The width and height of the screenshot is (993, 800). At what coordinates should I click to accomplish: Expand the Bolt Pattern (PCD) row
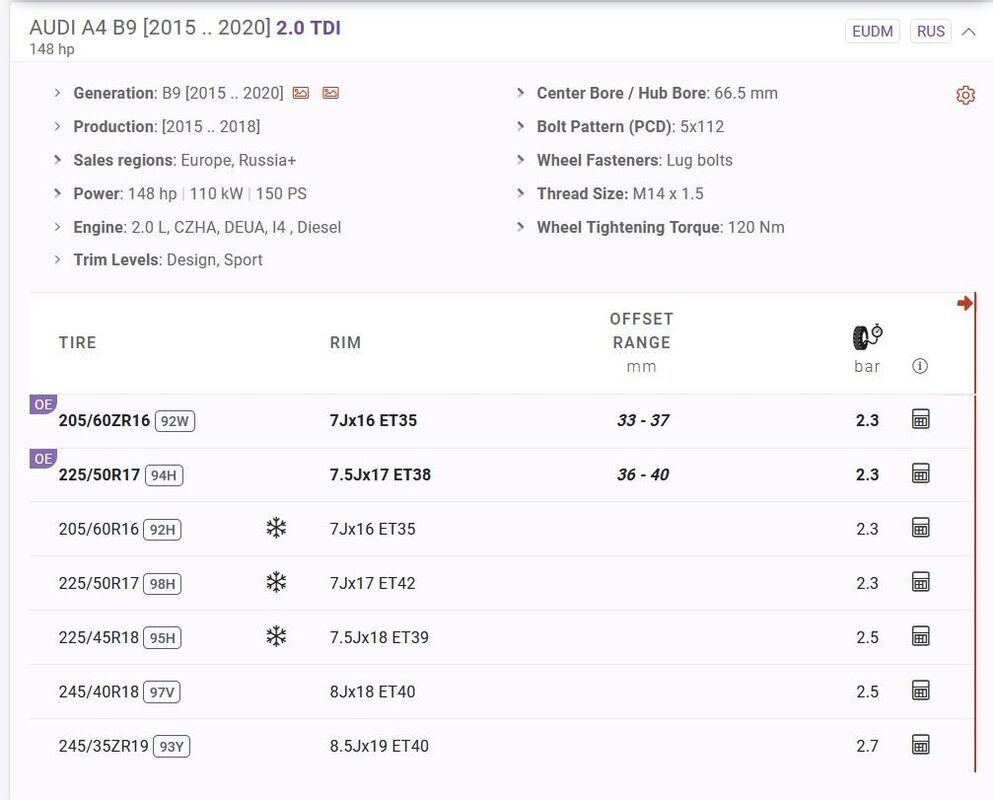[521, 127]
